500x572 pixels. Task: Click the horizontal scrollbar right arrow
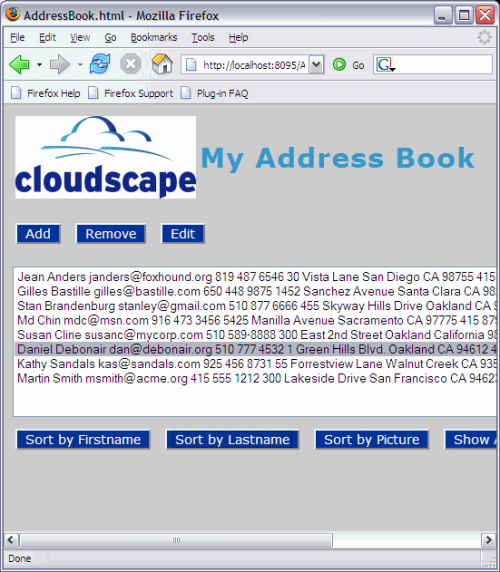(x=488, y=540)
